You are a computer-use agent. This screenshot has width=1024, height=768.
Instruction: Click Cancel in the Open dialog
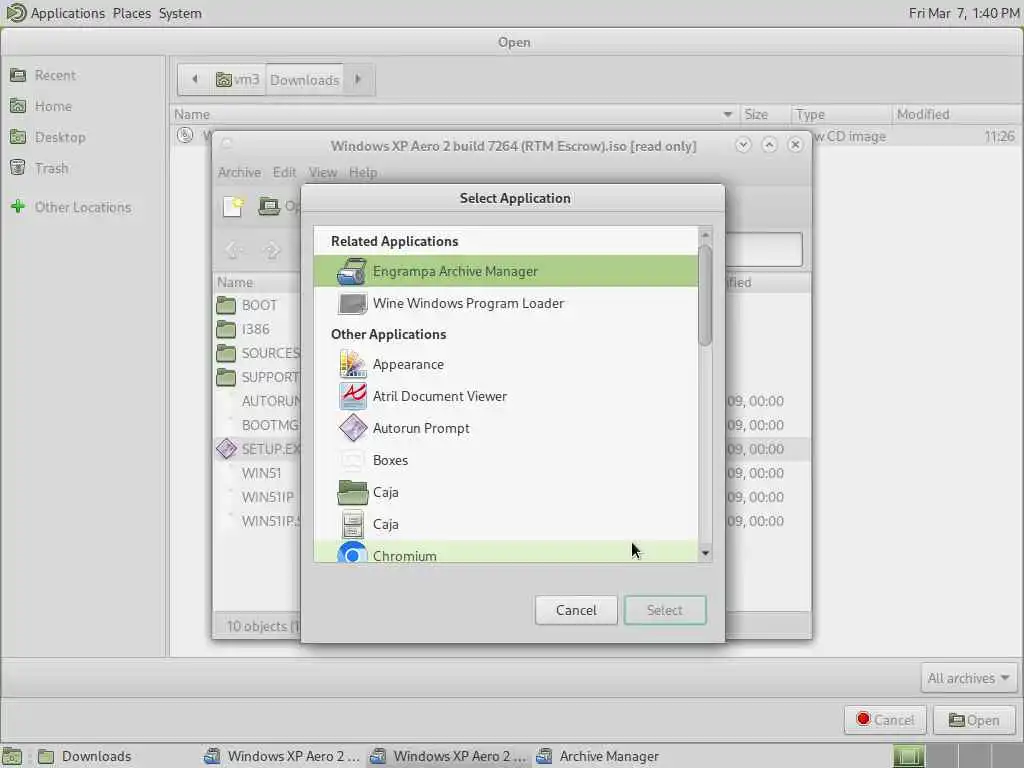click(885, 720)
